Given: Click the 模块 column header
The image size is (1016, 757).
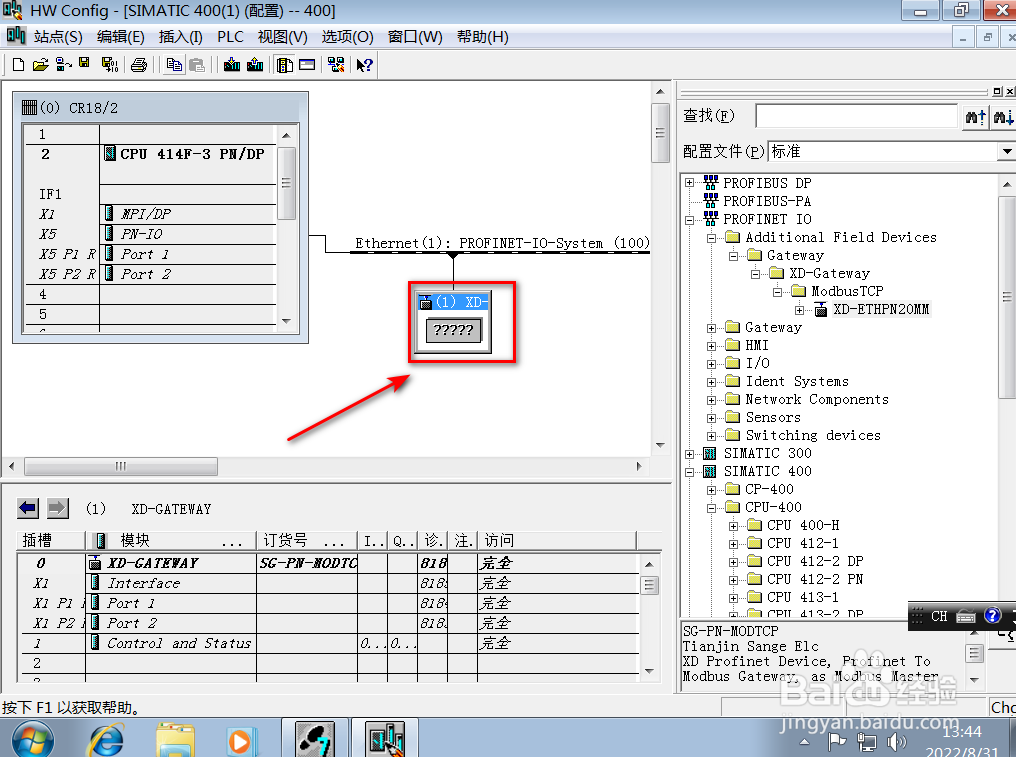Looking at the screenshot, I should tap(171, 541).
